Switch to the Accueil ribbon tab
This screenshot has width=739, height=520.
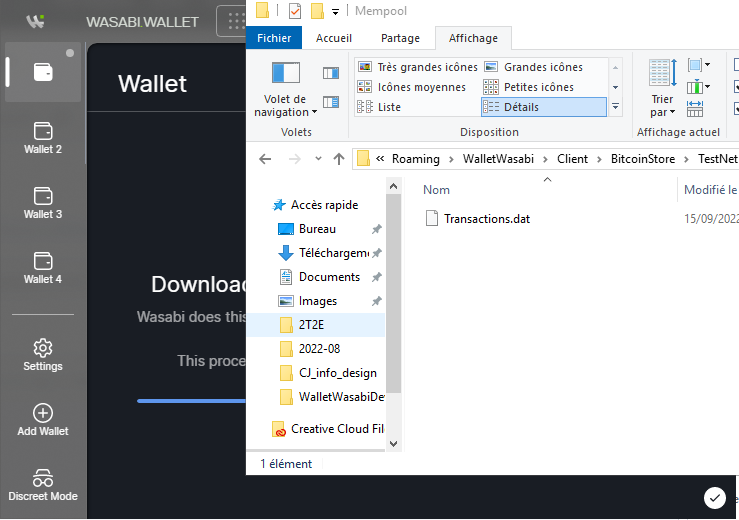334,38
